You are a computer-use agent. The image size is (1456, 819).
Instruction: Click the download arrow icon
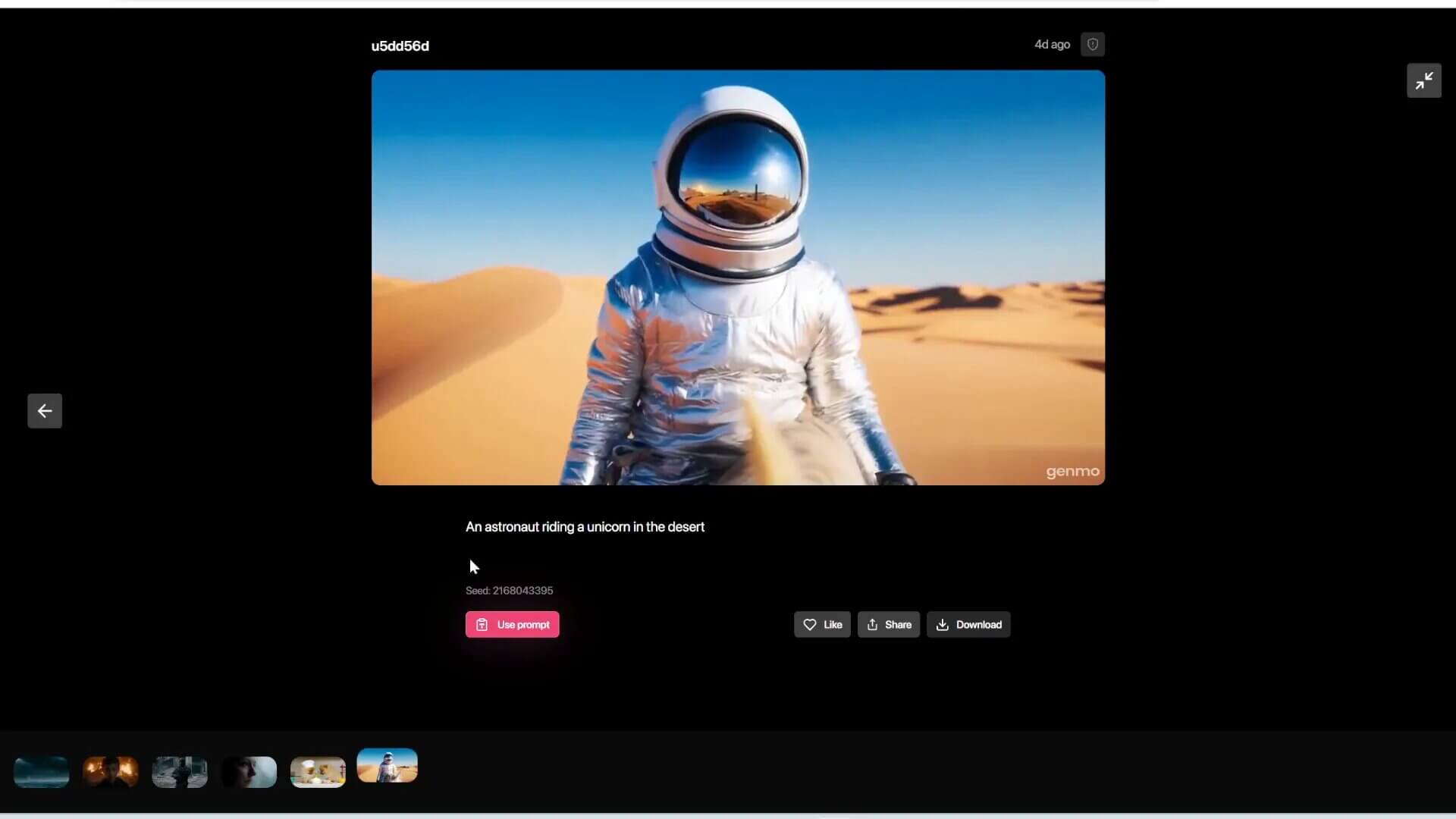(943, 624)
